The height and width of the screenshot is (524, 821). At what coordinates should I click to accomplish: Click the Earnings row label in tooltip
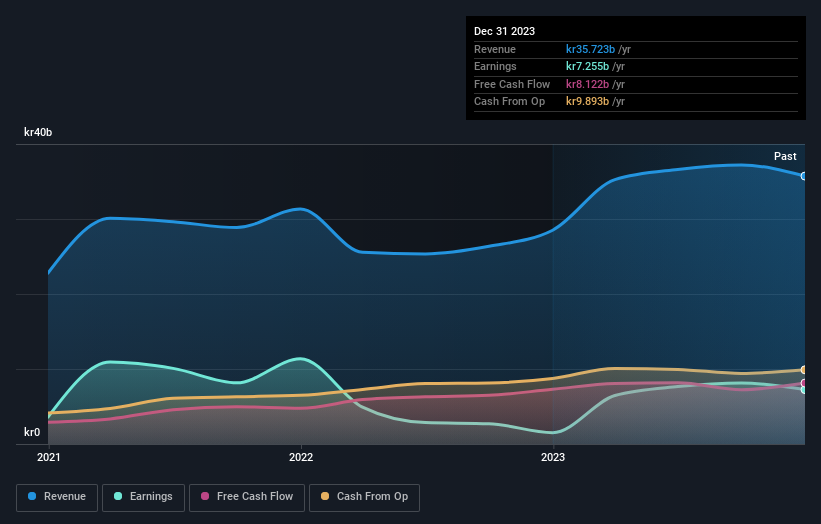[x=495, y=66]
